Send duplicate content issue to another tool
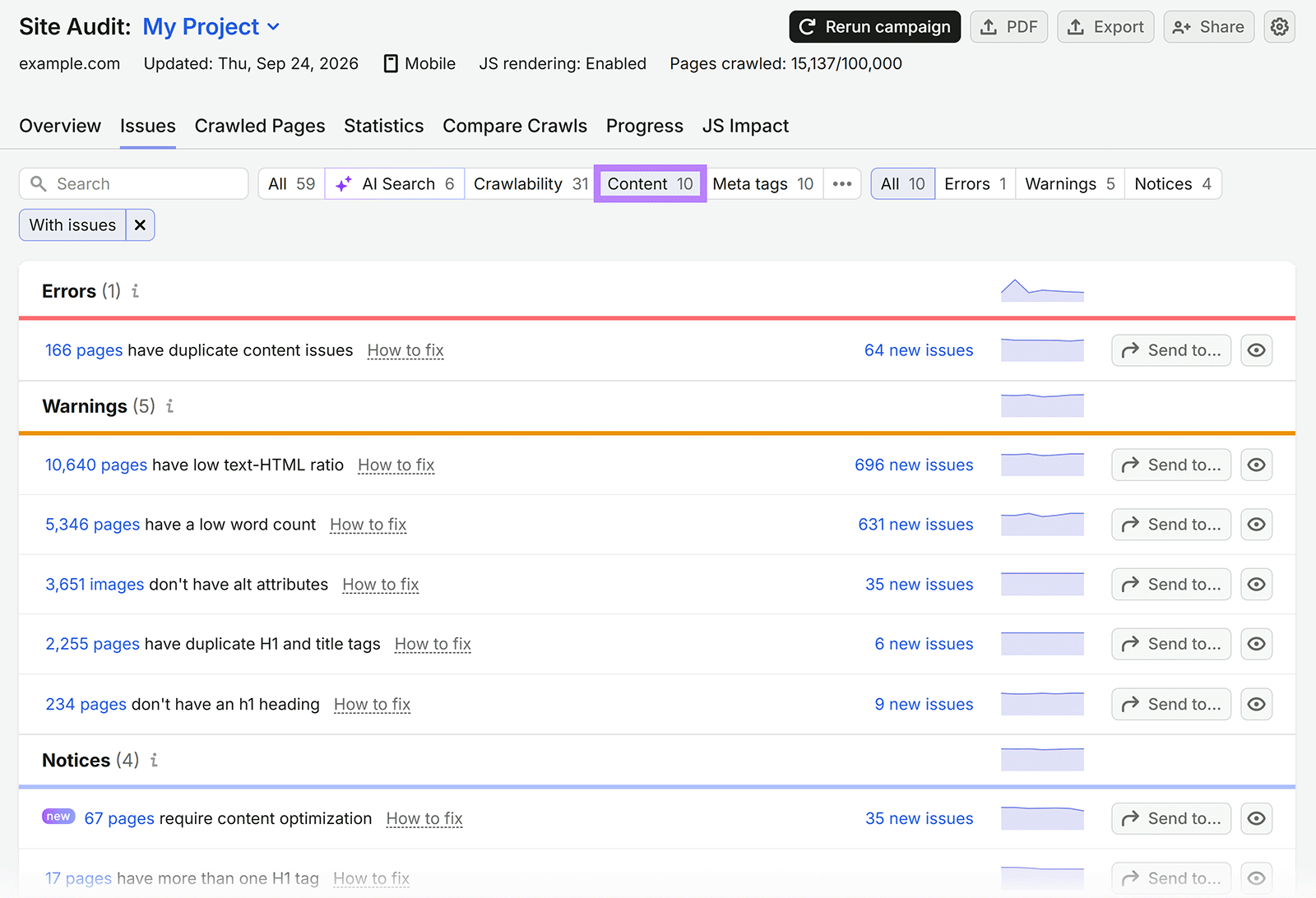1316x898 pixels. 1171,350
